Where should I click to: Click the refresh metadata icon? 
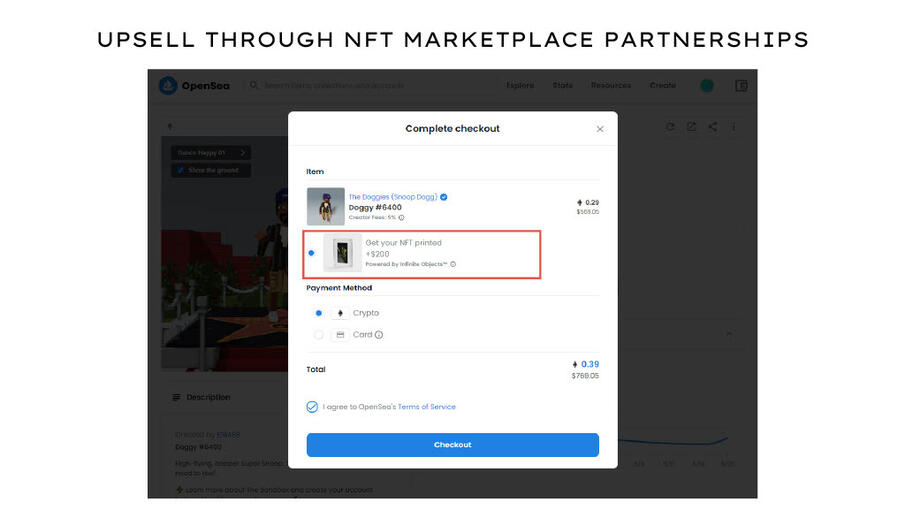click(670, 127)
